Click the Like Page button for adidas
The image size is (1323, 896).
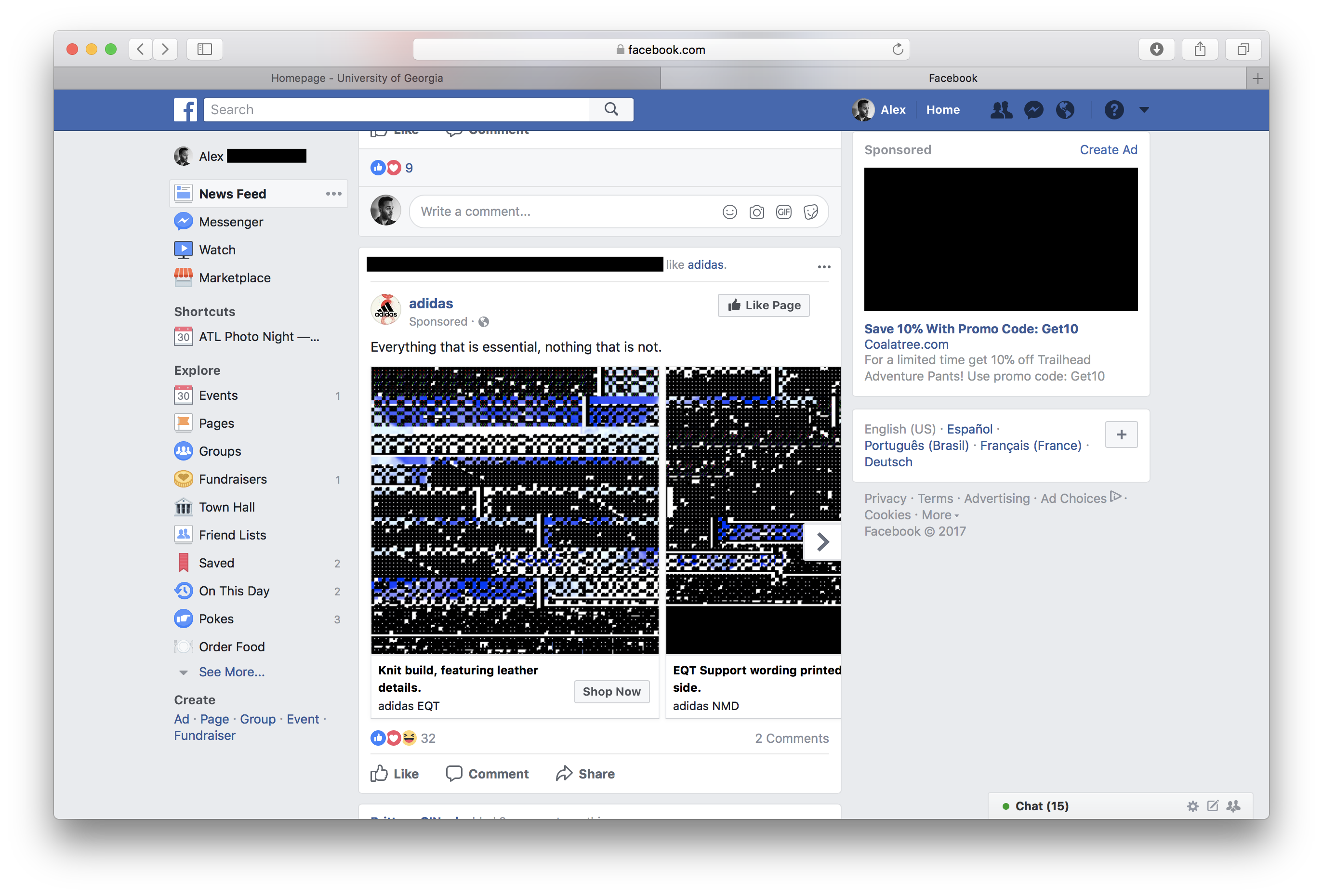click(x=764, y=305)
